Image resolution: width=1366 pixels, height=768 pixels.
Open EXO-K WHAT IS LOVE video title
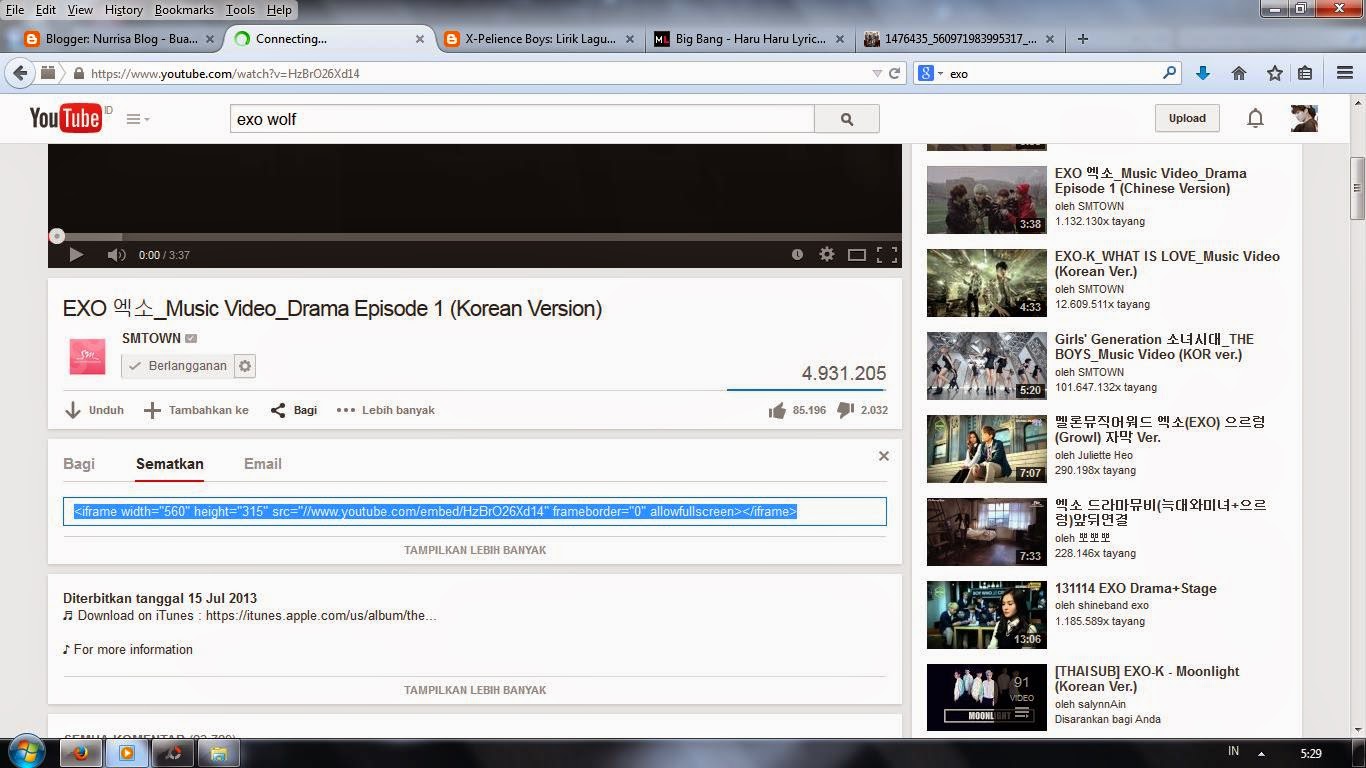point(1167,264)
